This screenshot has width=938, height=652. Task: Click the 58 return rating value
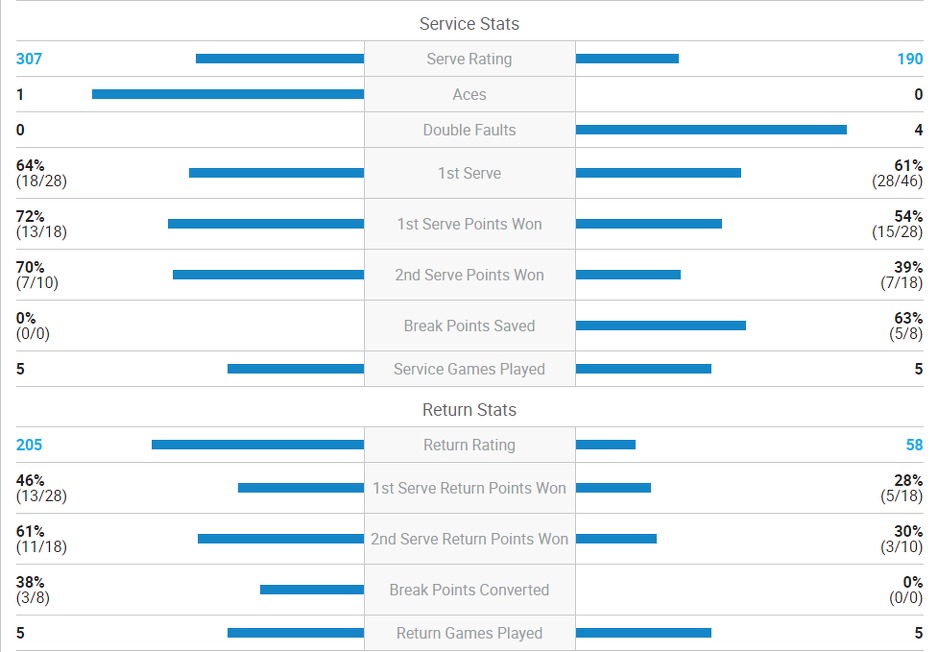tap(914, 445)
